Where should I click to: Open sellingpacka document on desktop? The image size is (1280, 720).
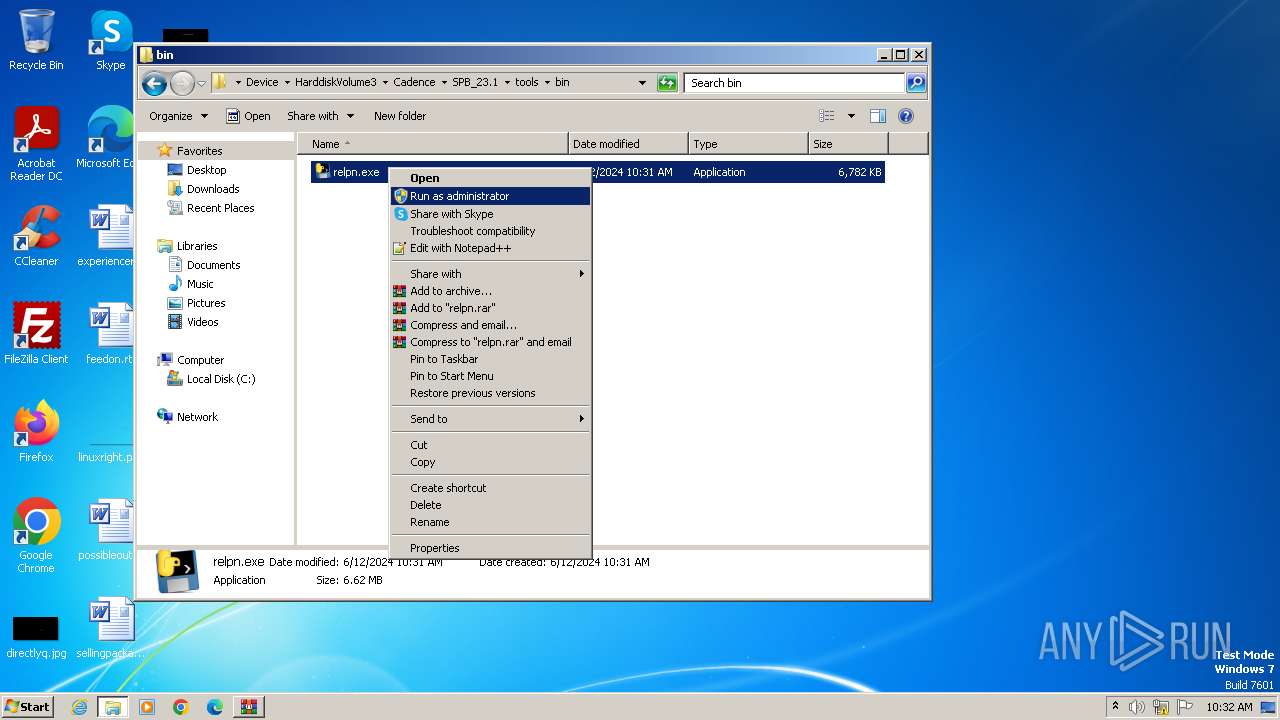pos(110,628)
